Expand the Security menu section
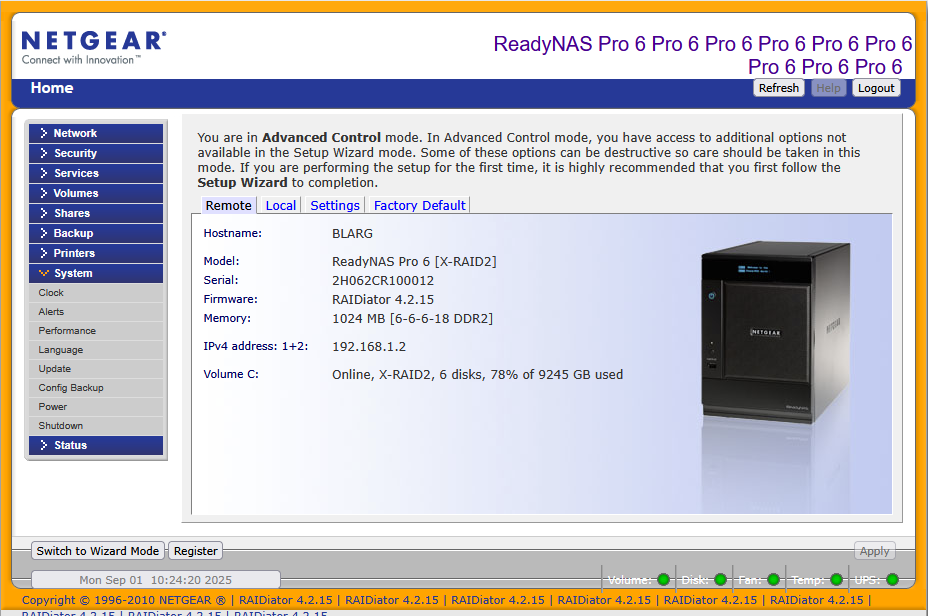The image size is (928, 616). (x=96, y=153)
